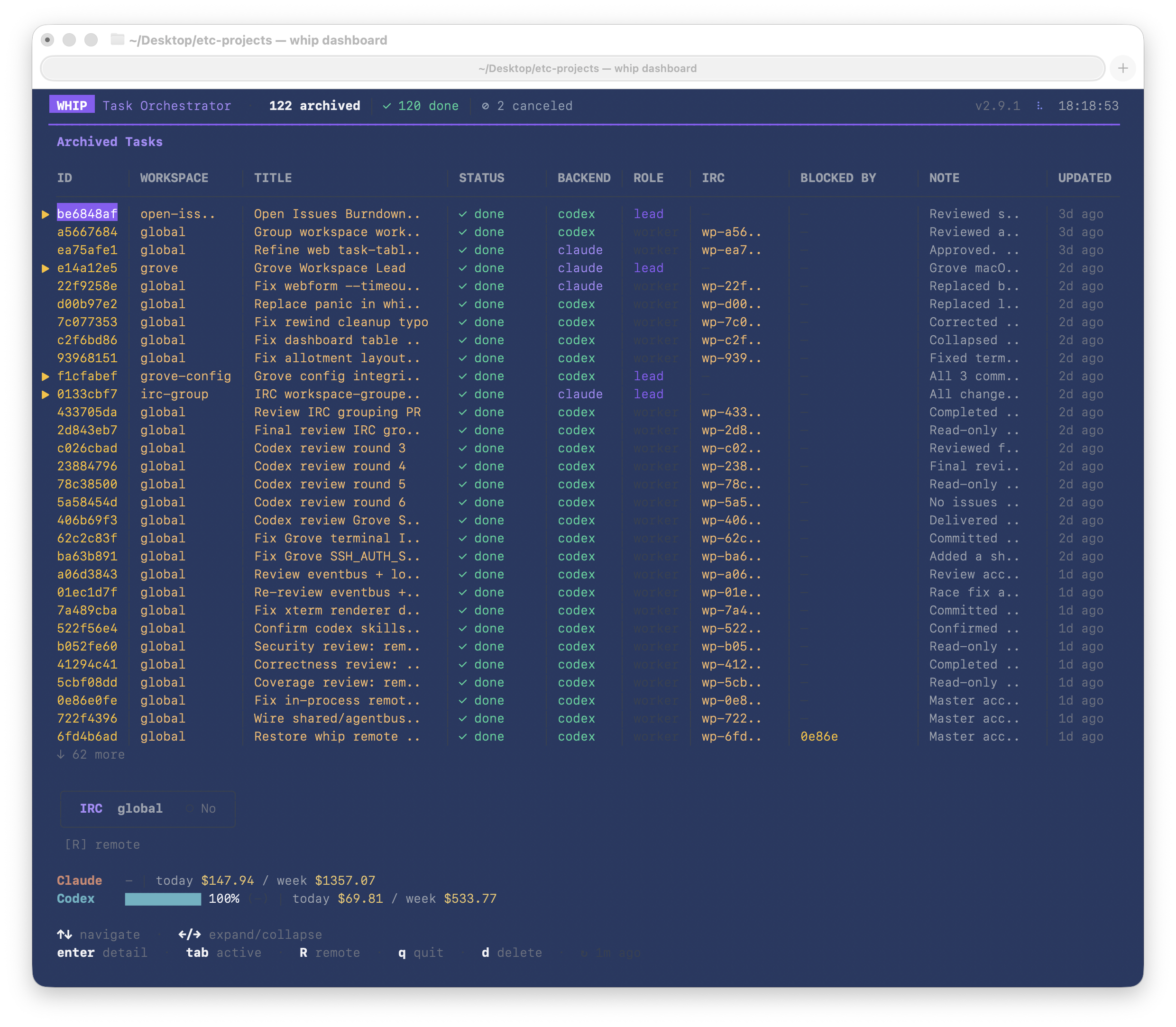Viewport: 1176px width, 1027px height.
Task: Click the left-right expand/collapse arrows icon
Action: 189,935
